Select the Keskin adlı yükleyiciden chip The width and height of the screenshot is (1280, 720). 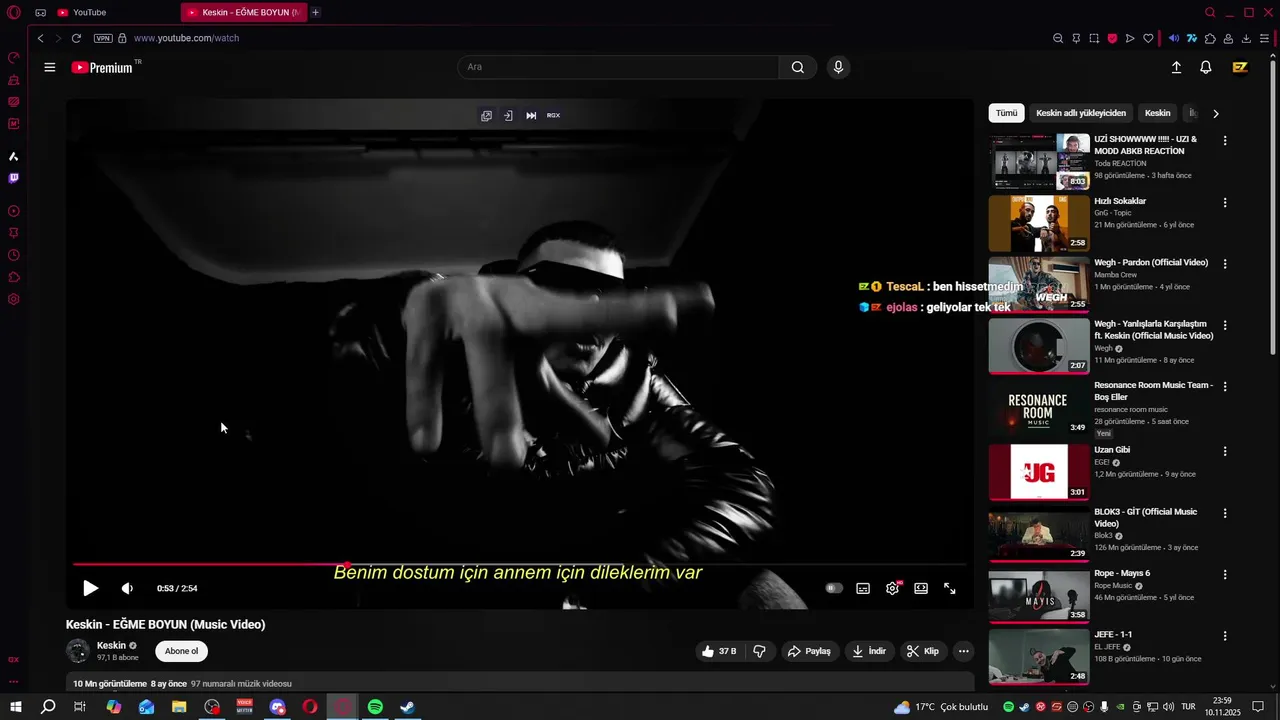coord(1081,113)
